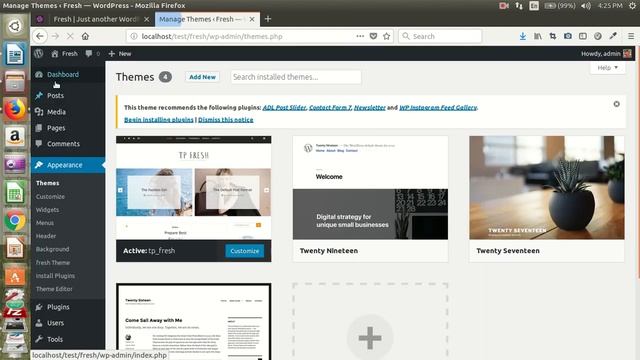Click the Add New theme button
Image resolution: width=640 pixels, height=360 pixels.
[202, 77]
